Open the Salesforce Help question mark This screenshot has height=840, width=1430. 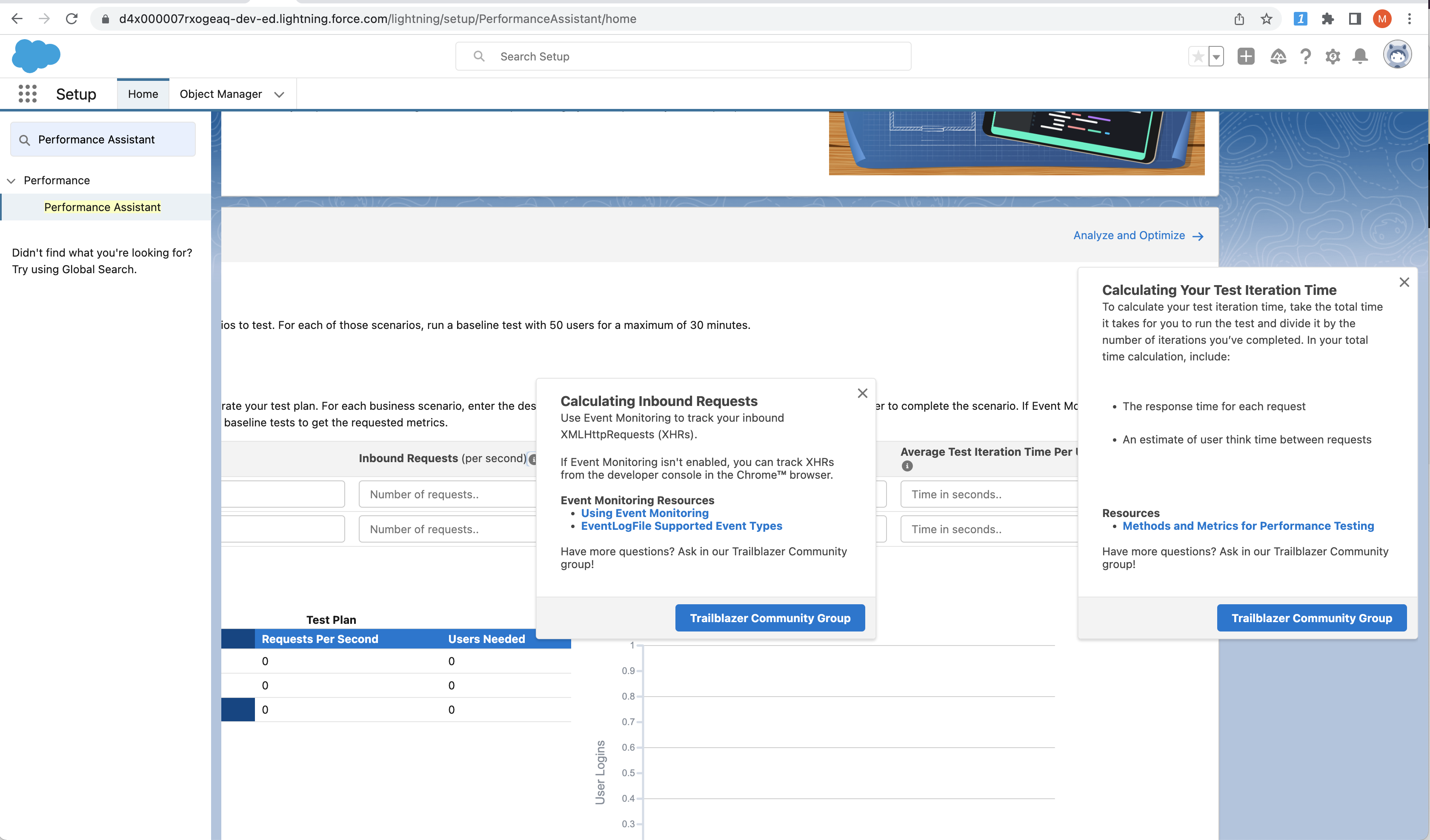click(1306, 56)
